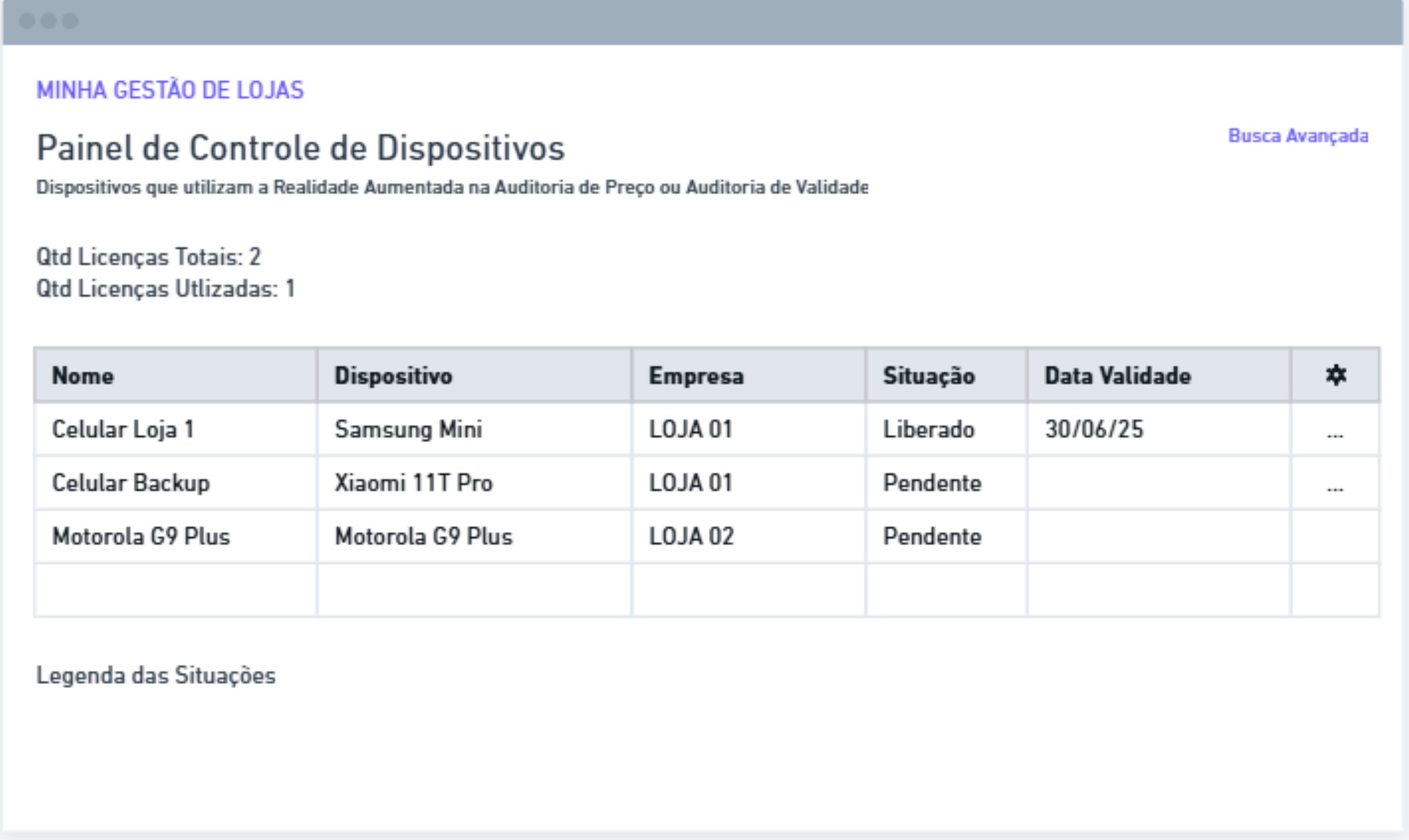Click the Liberado status cell
The height and width of the screenshot is (840, 1409).
coord(929,430)
